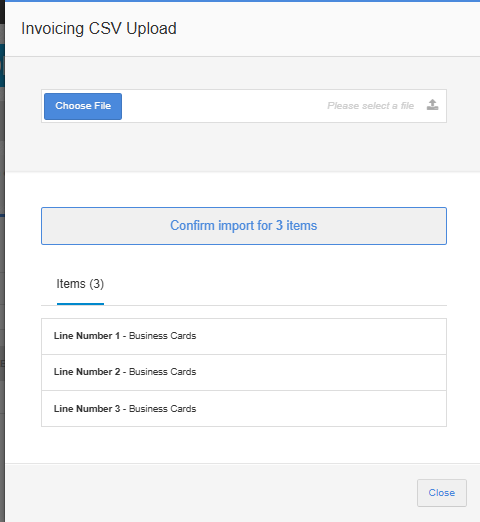The width and height of the screenshot is (480, 522).
Task: Click the bold 'Line Number 3' label
Action: click(87, 409)
